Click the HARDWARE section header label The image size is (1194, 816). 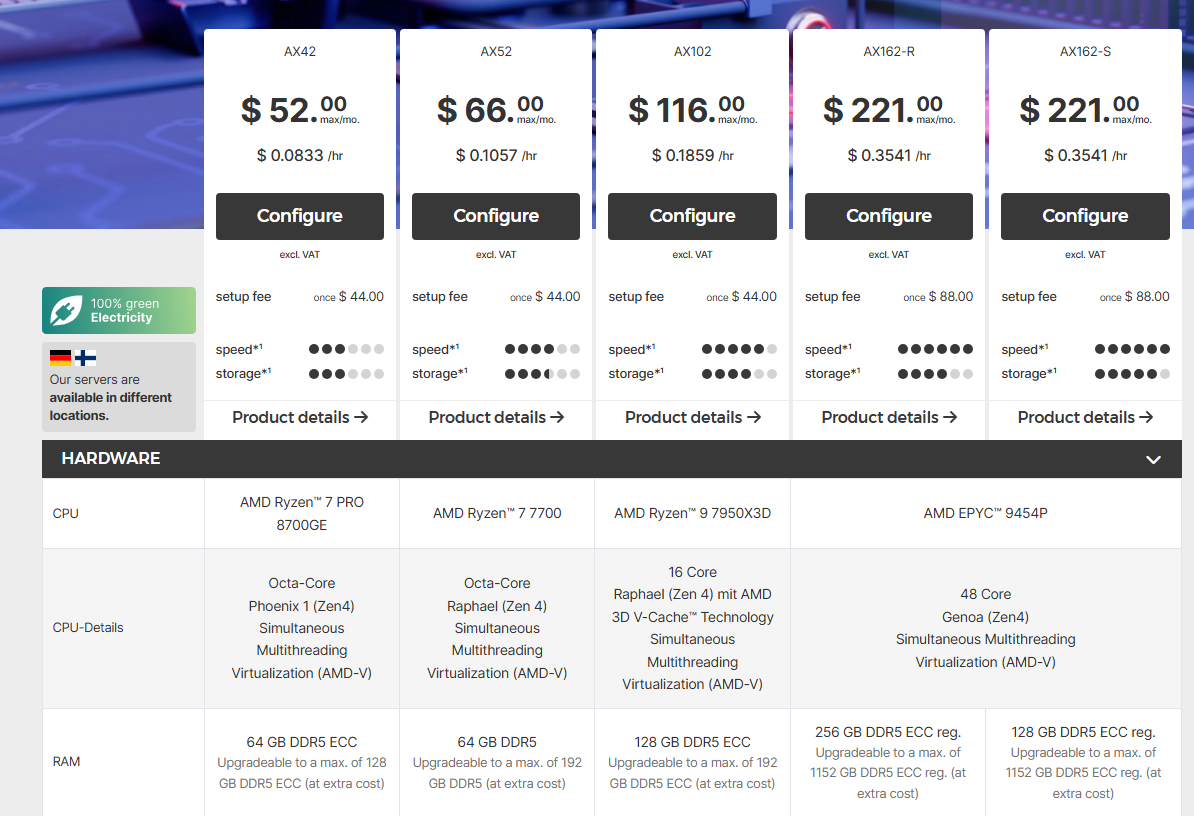[111, 458]
